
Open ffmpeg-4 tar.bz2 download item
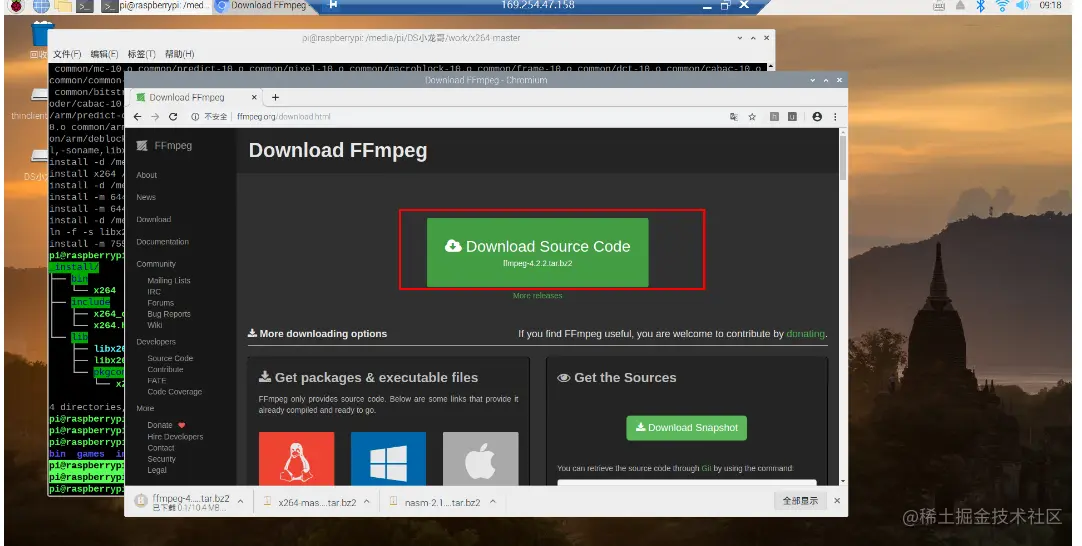[182, 502]
